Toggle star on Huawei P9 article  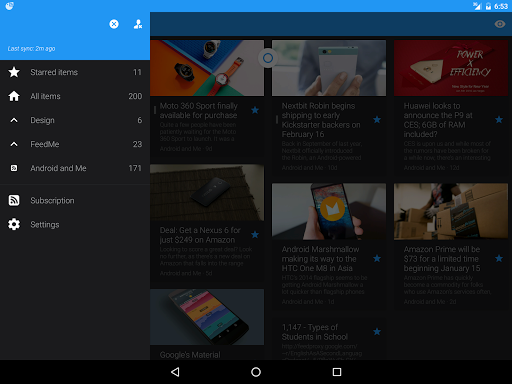tap(499, 120)
